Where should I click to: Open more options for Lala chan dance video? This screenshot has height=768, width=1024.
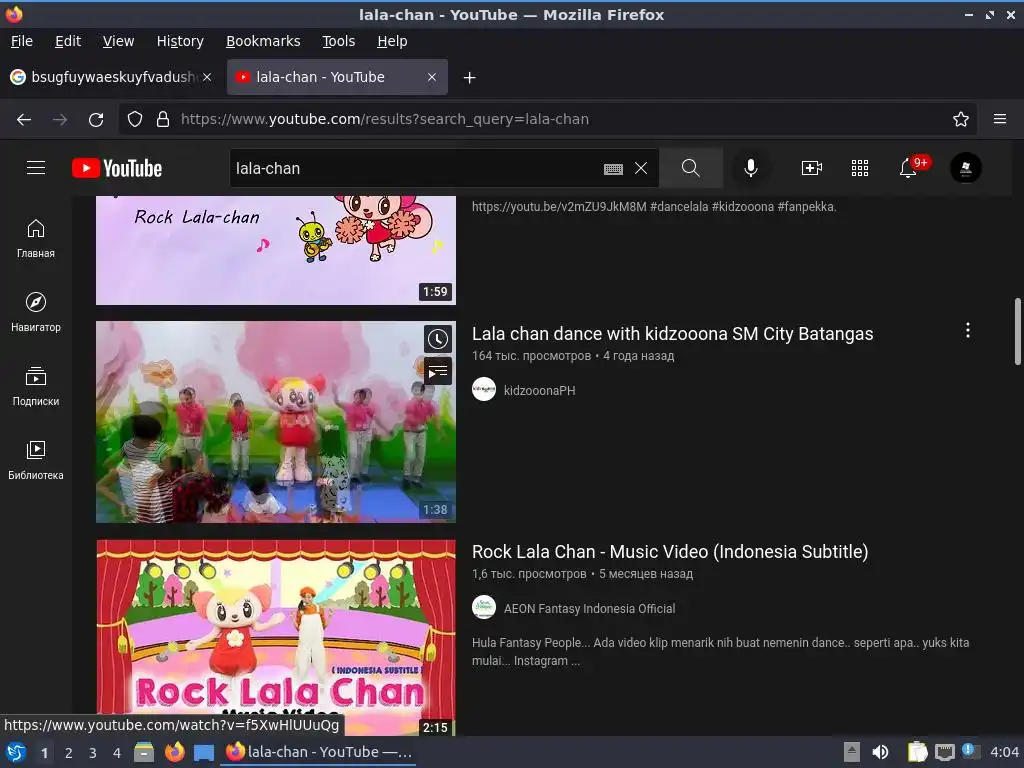(x=967, y=330)
